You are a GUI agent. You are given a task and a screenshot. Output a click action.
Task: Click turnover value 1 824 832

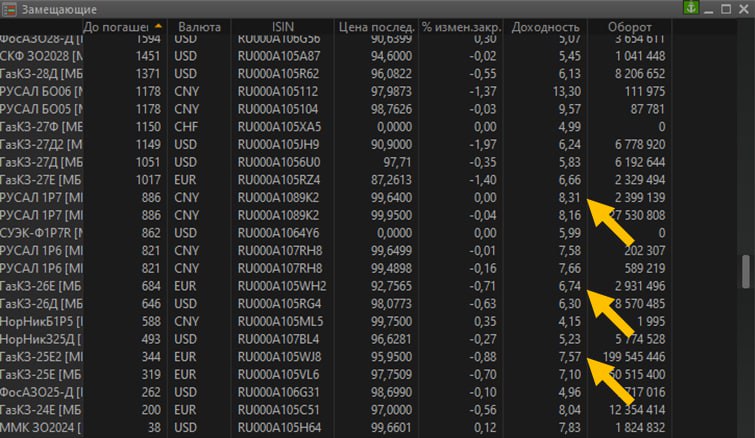coord(640,428)
